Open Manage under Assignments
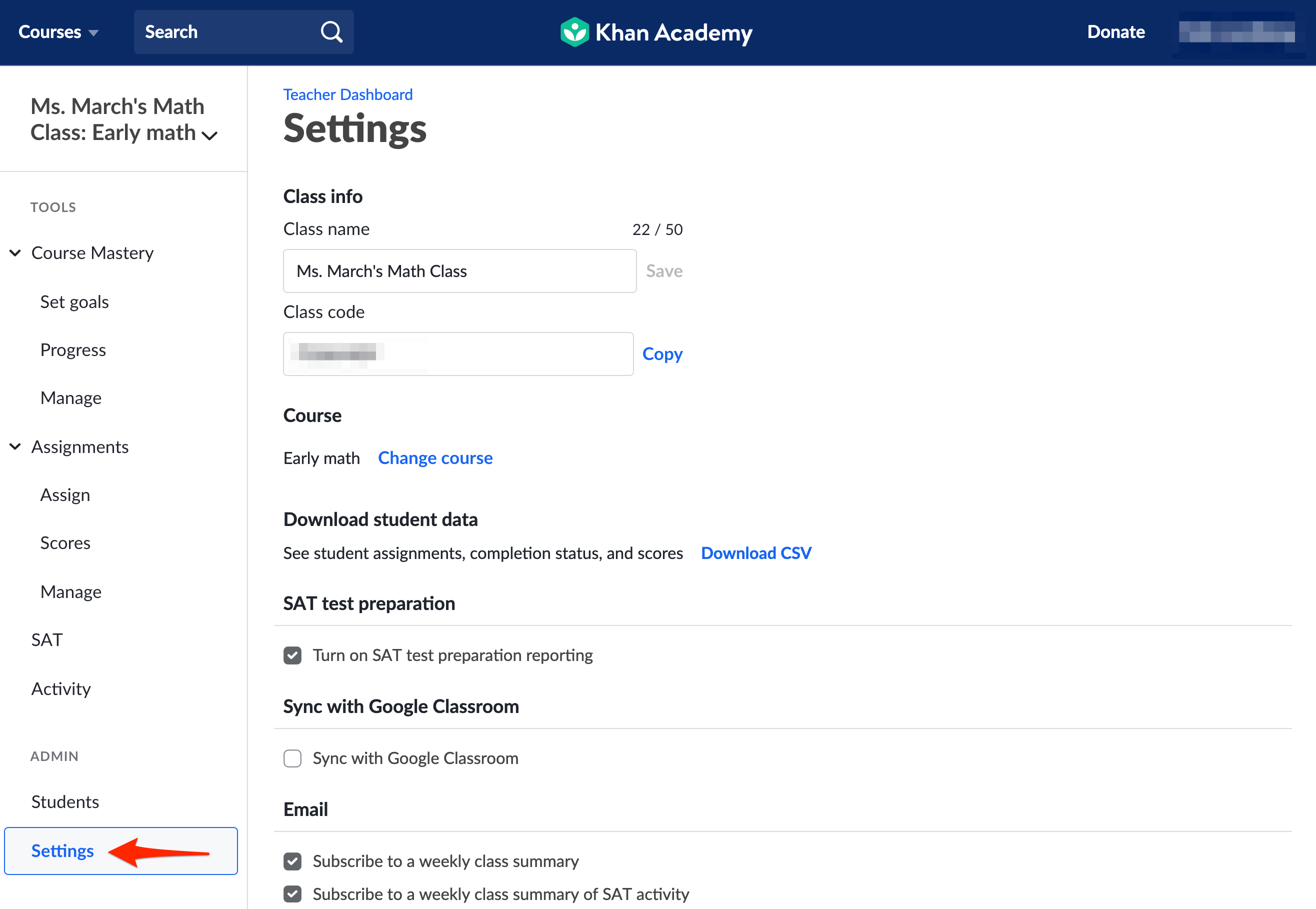Image resolution: width=1316 pixels, height=909 pixels. (x=70, y=592)
